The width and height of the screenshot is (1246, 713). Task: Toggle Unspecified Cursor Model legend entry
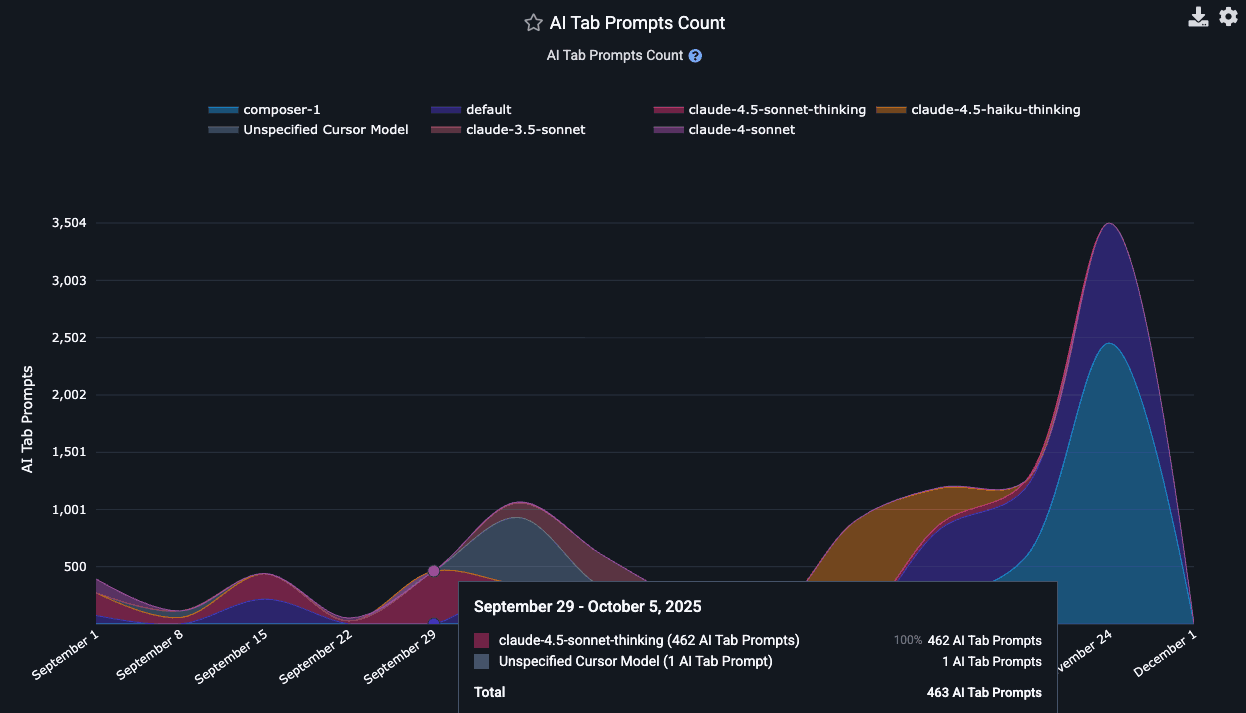point(325,130)
